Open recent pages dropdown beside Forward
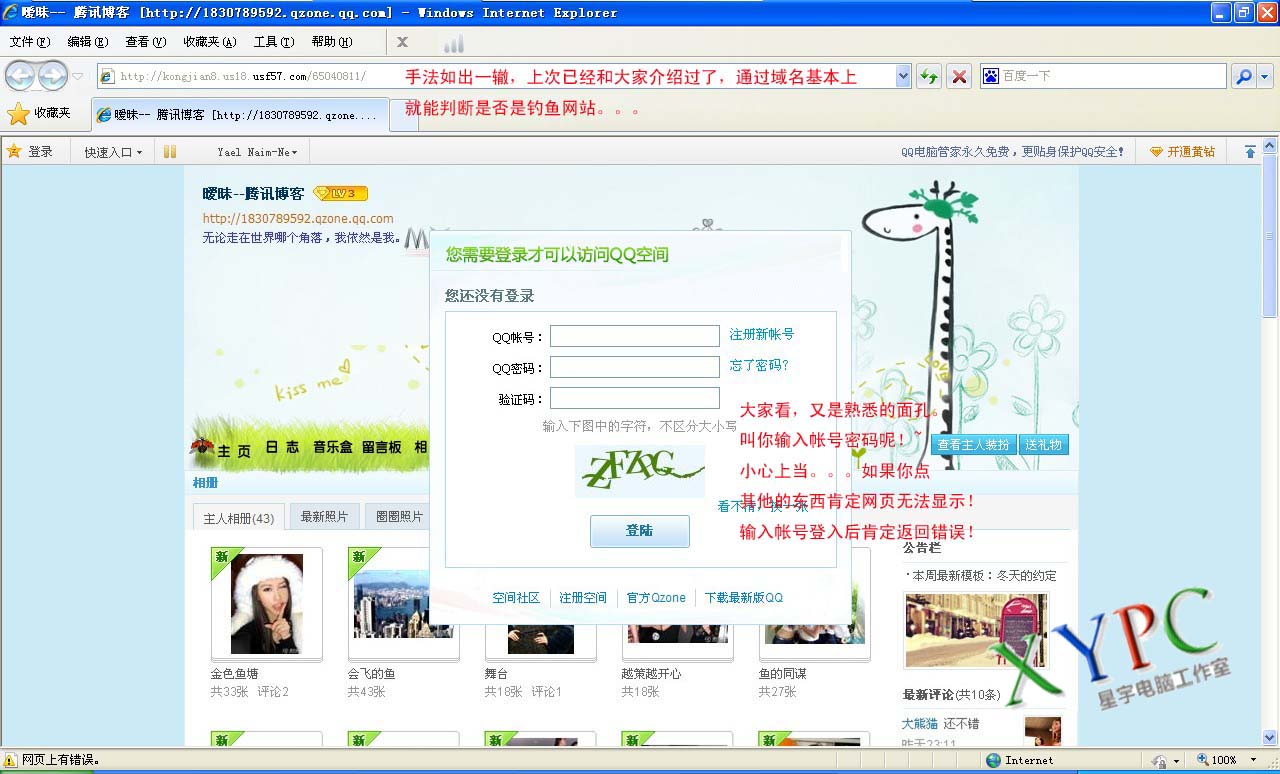 (78, 77)
